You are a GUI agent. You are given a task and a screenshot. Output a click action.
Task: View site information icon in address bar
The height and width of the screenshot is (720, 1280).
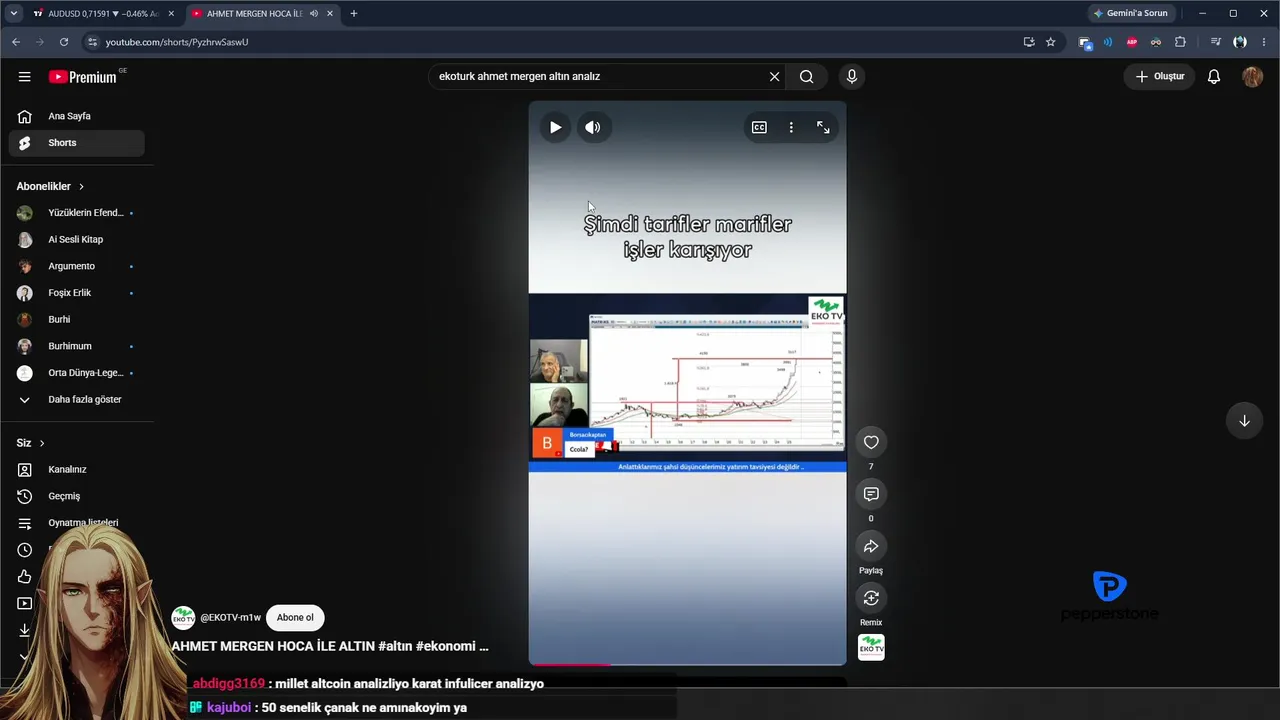click(x=92, y=42)
